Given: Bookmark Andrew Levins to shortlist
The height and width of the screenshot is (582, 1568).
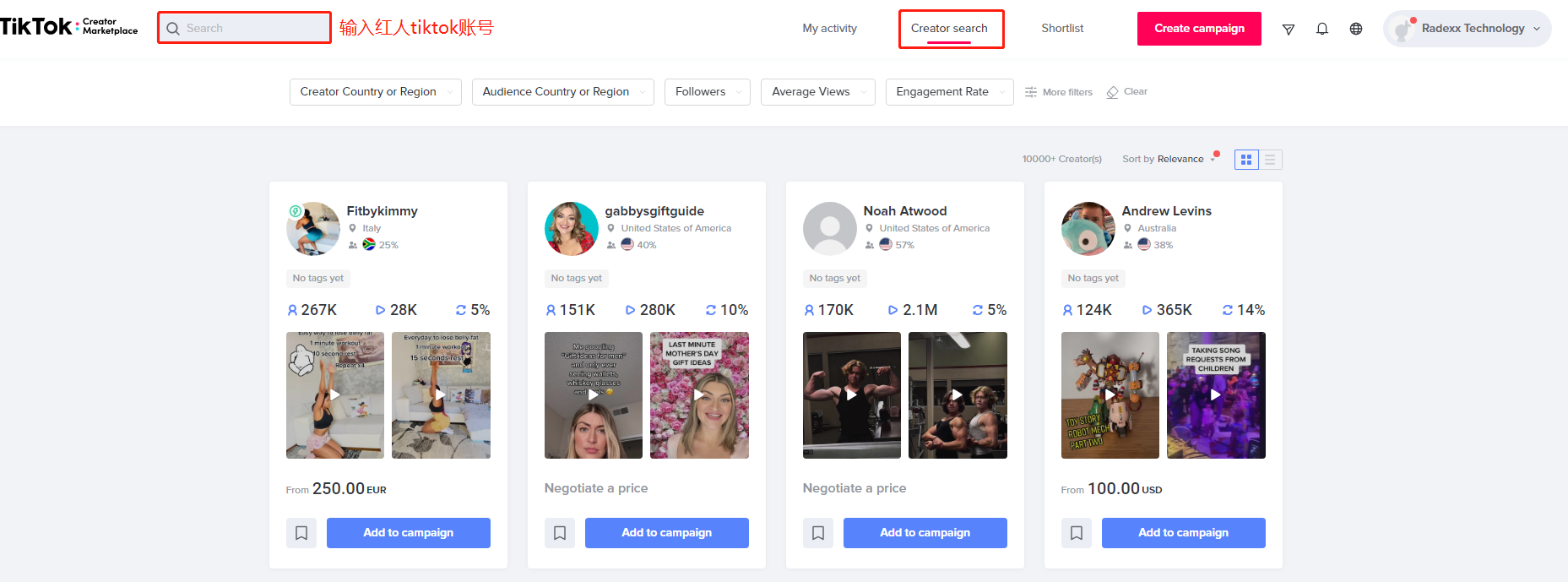Looking at the screenshot, I should [1077, 533].
